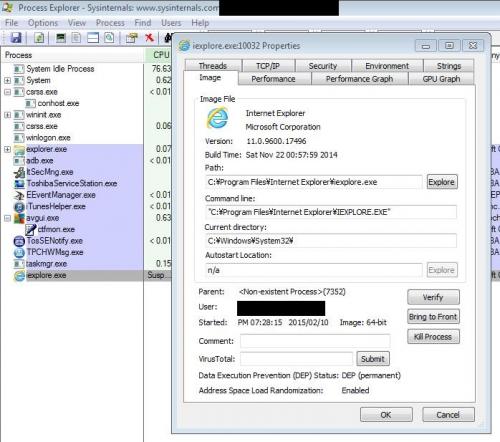Viewport: 500px width, 442px height.
Task: Select the iTunesHelper.exe process icon
Action: (x=19, y=207)
